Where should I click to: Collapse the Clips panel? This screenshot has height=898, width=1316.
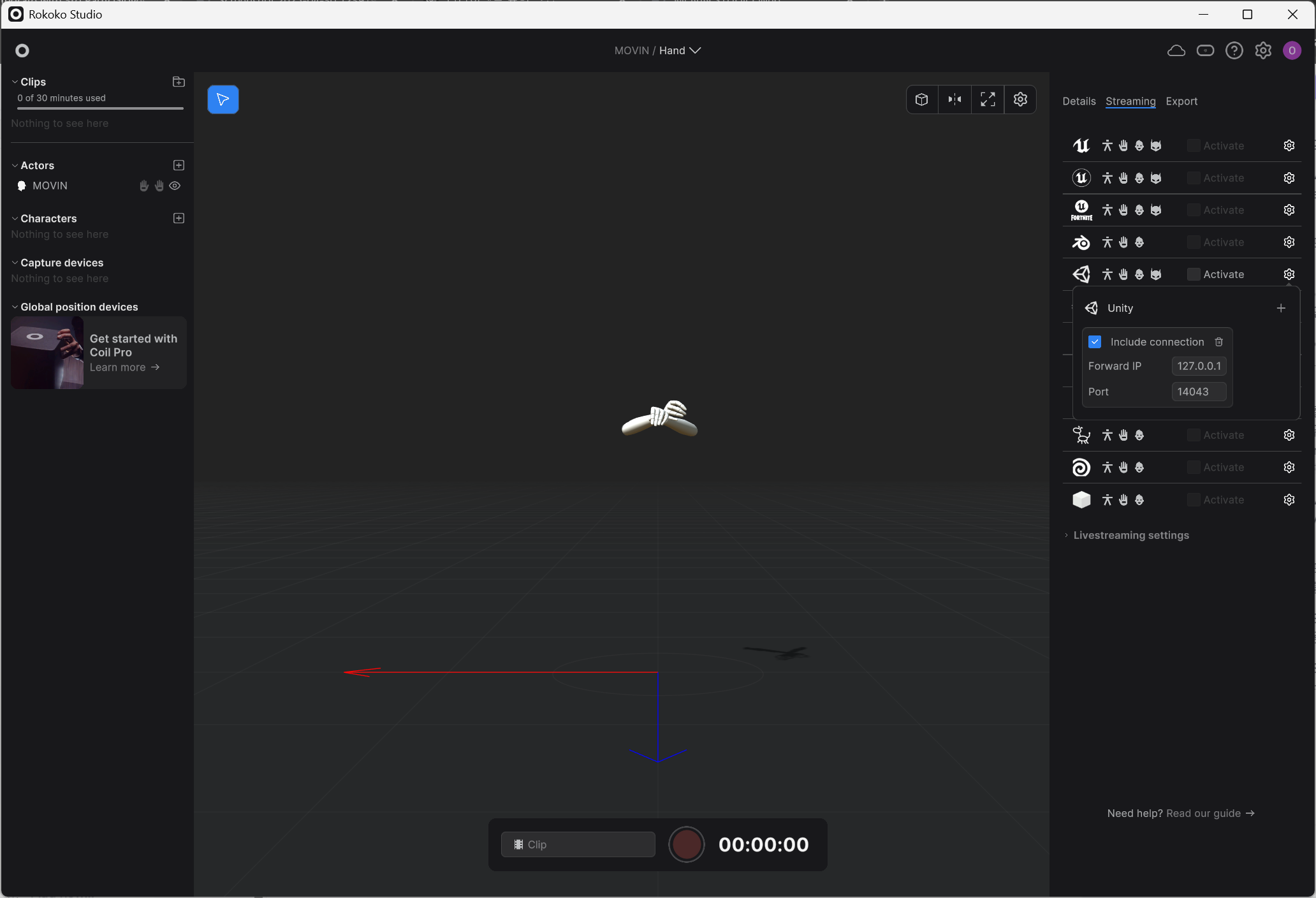(15, 82)
